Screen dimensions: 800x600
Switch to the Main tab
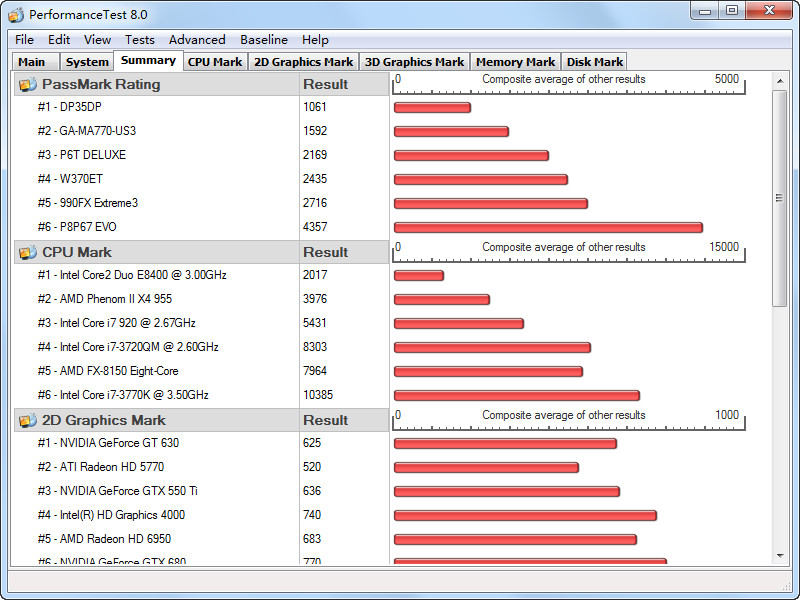click(36, 62)
